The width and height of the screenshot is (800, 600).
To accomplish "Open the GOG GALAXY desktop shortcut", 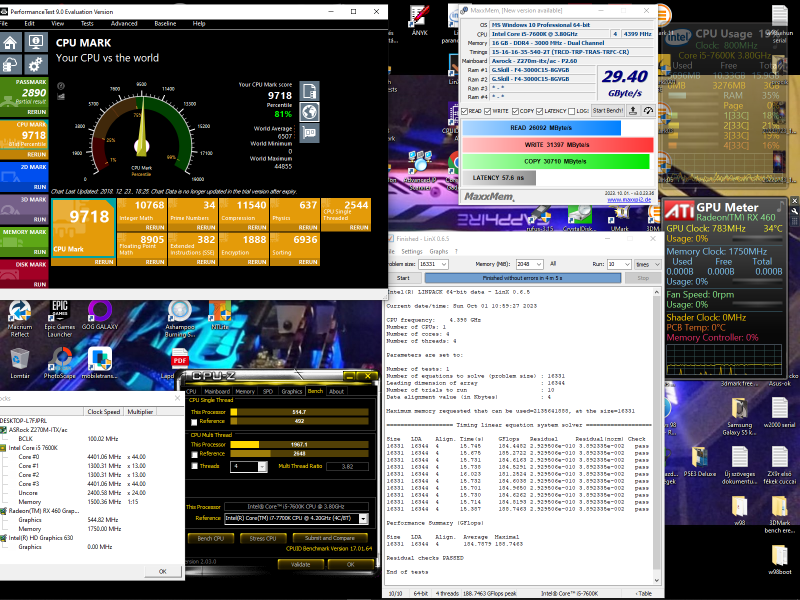I will [x=99, y=315].
